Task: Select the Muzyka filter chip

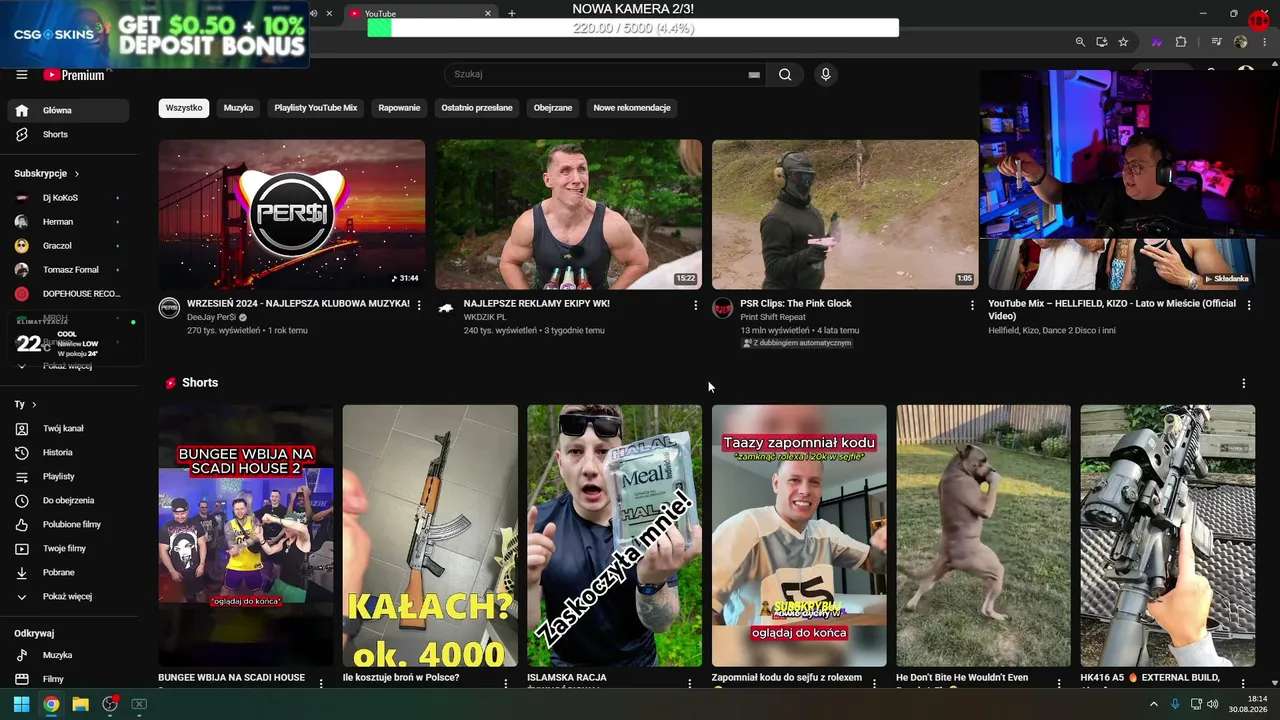Action: coord(238,108)
